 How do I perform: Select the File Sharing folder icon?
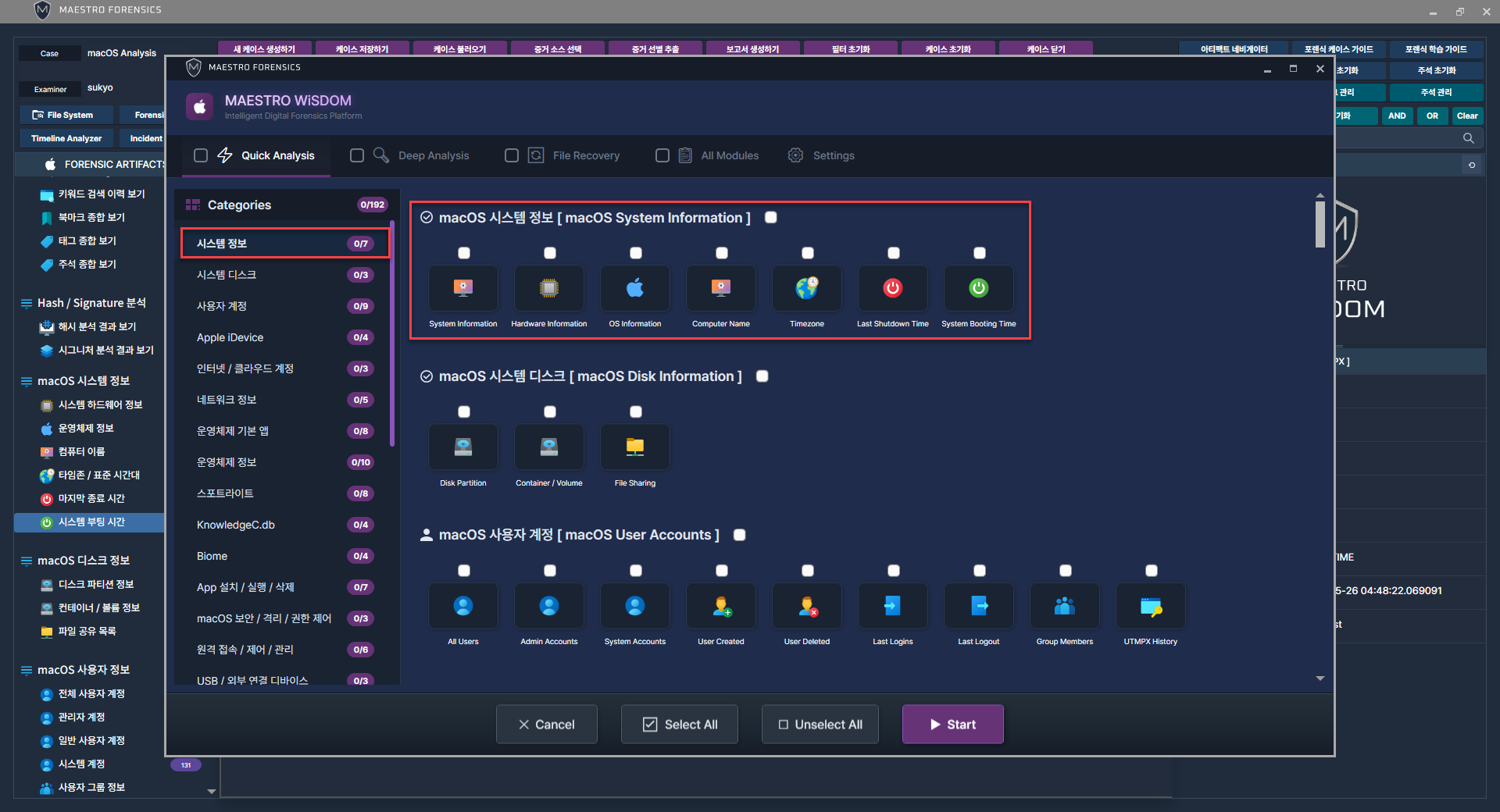point(635,447)
